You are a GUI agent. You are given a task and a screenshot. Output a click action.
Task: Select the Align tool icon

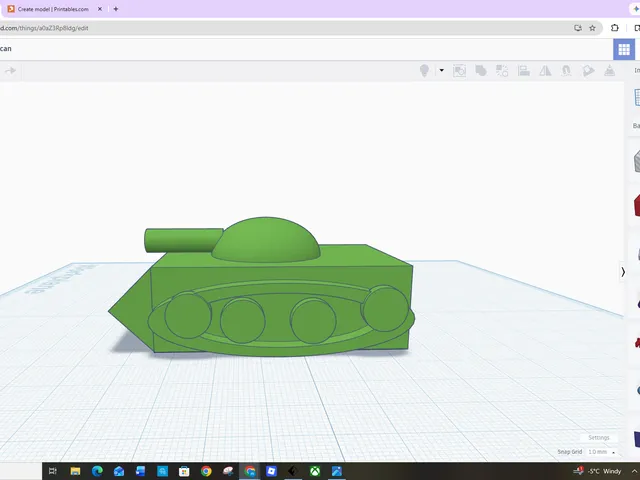point(524,71)
